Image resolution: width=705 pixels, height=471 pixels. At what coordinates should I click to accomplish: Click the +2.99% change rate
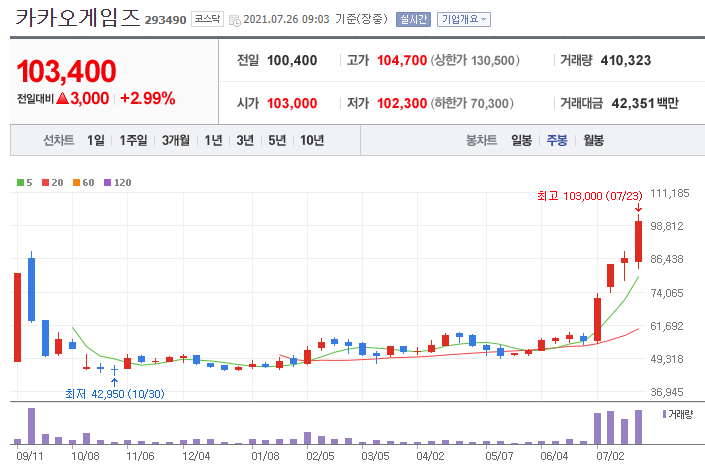pyautogui.click(x=147, y=98)
